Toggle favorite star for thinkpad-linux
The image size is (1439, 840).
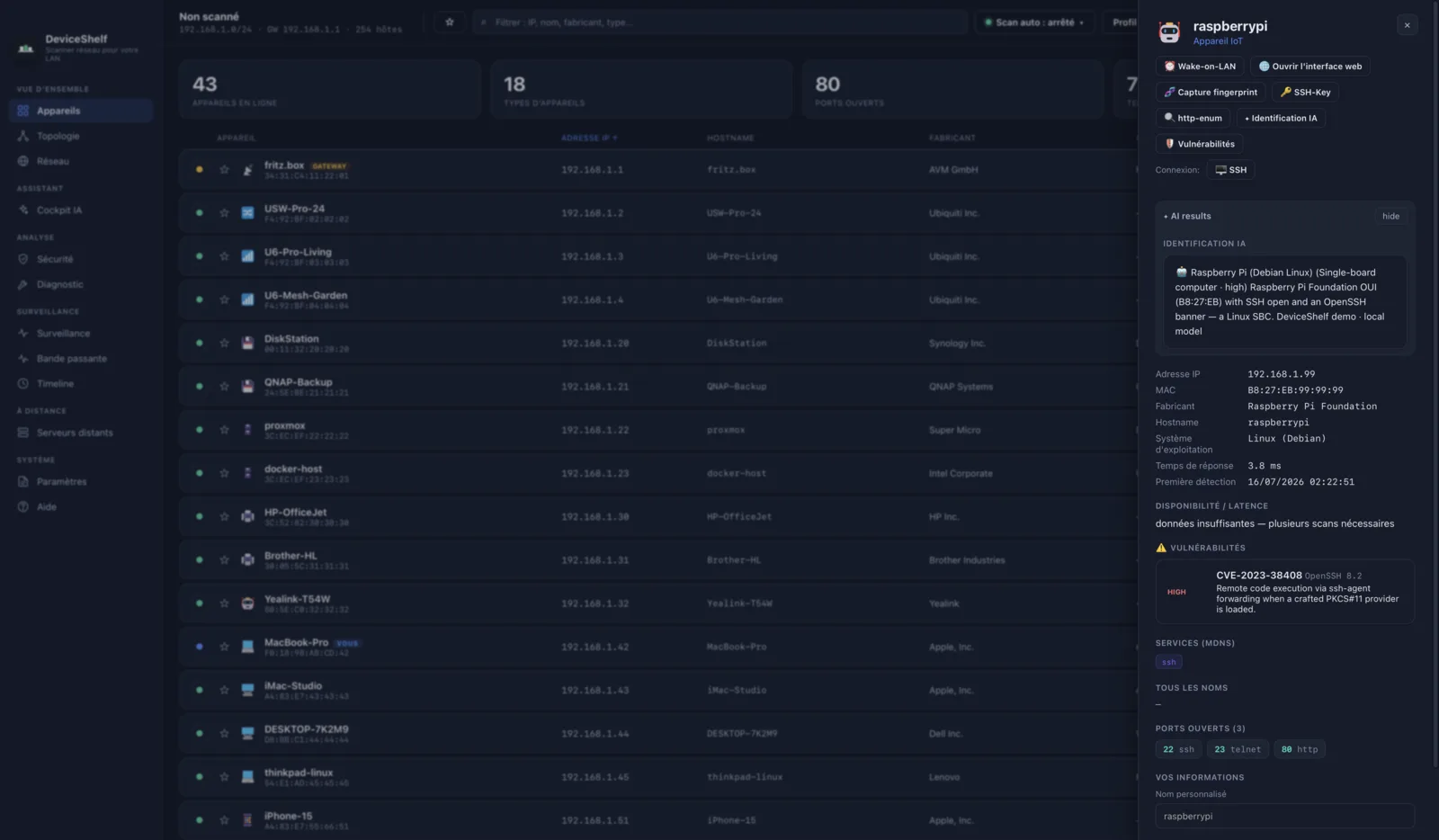(224, 776)
